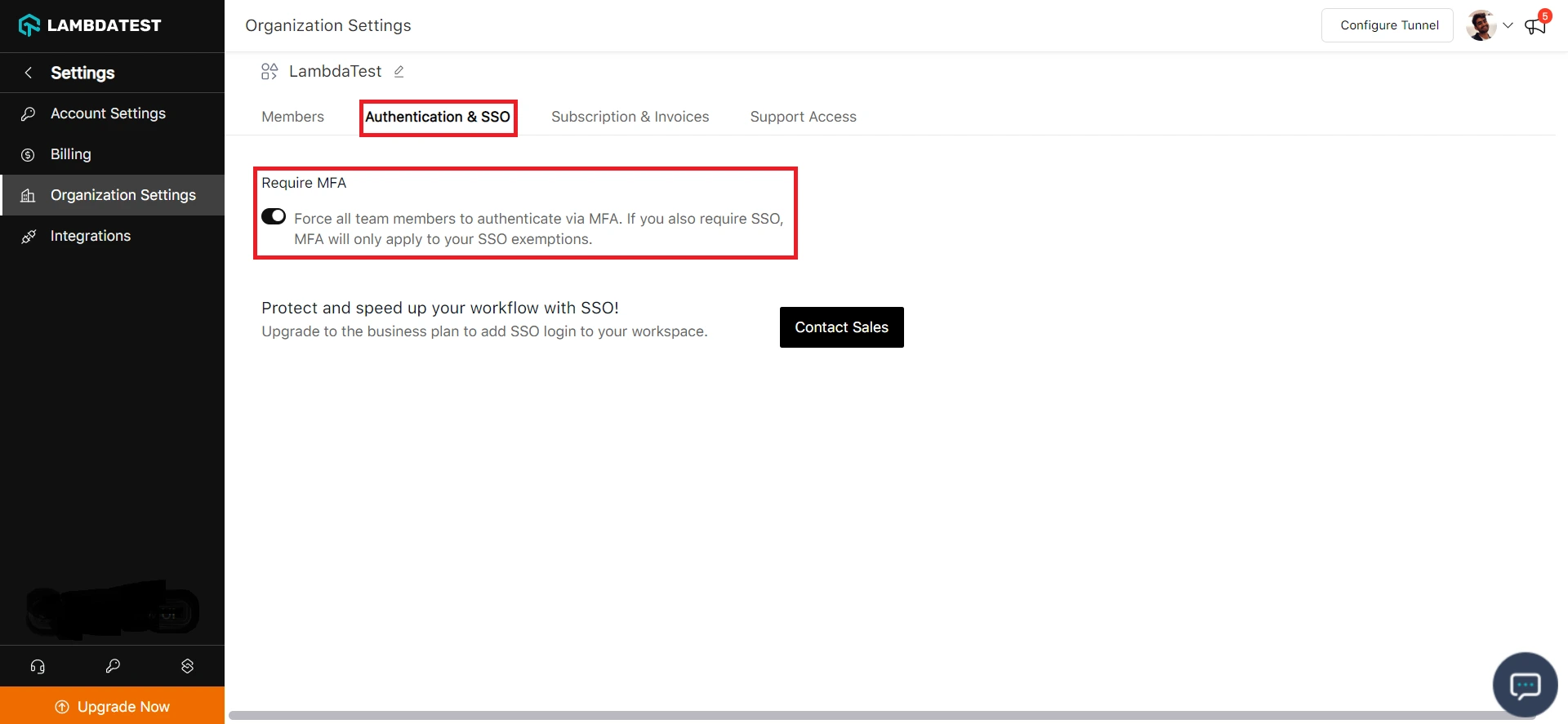The image size is (1568, 724).
Task: Open the Subscription & Invoices tab
Action: [630, 117]
